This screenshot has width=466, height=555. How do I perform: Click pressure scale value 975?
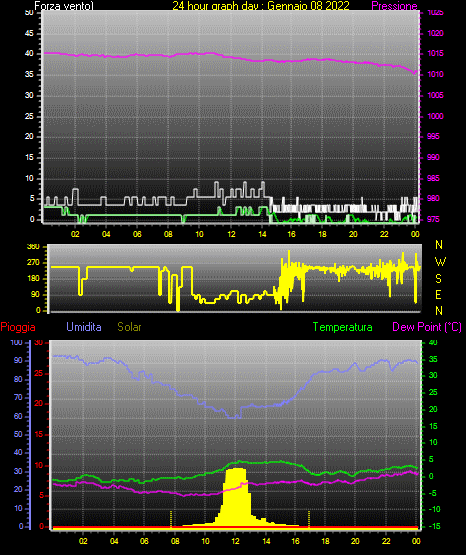tap(433, 219)
